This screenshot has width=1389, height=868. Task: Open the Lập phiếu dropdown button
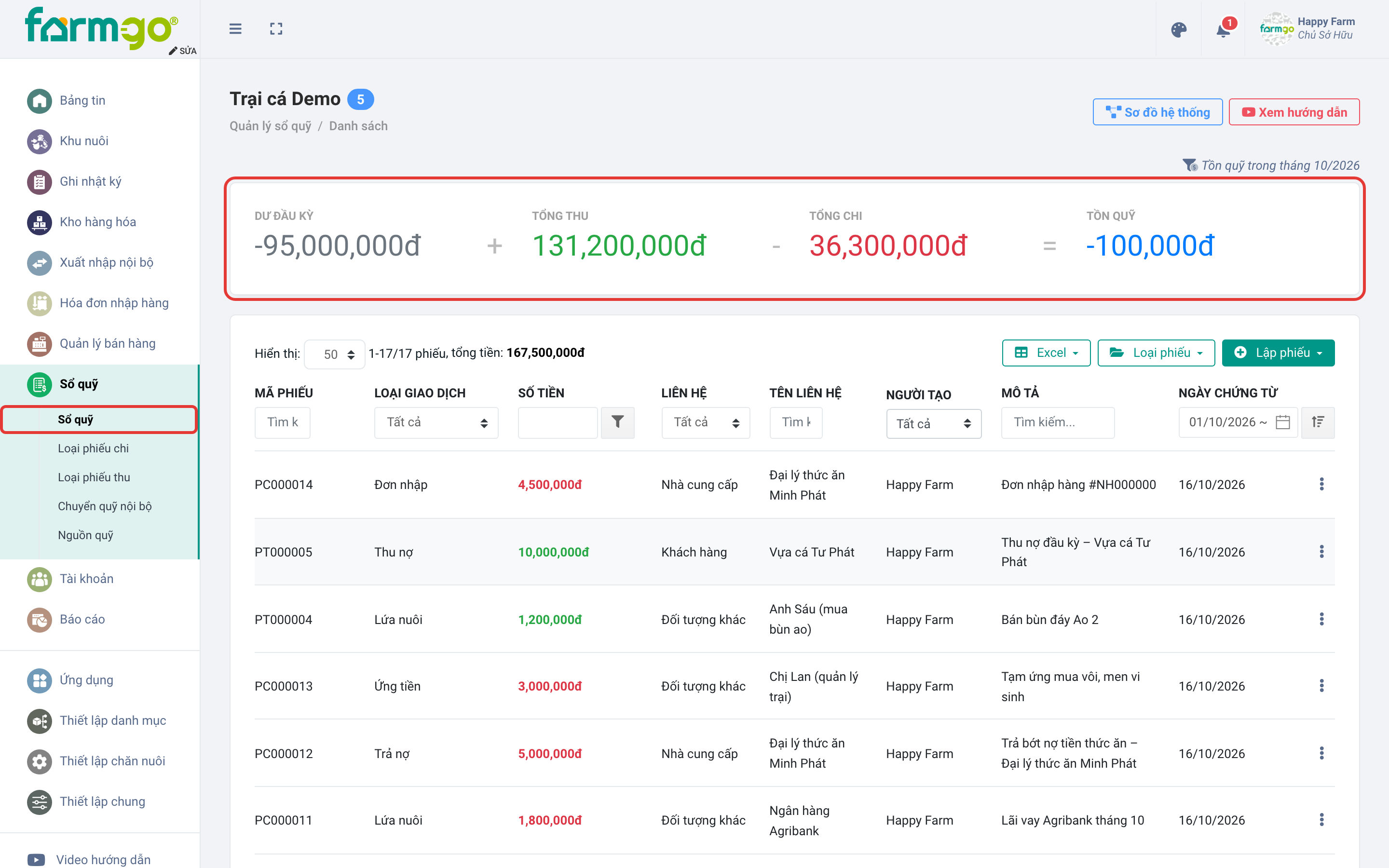click(1278, 353)
